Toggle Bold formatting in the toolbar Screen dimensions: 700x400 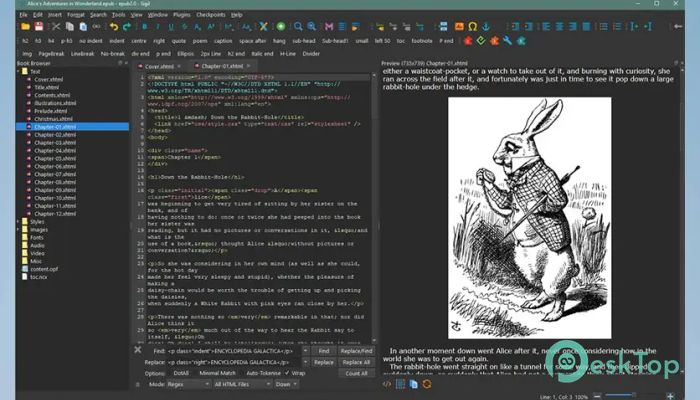coord(144,27)
